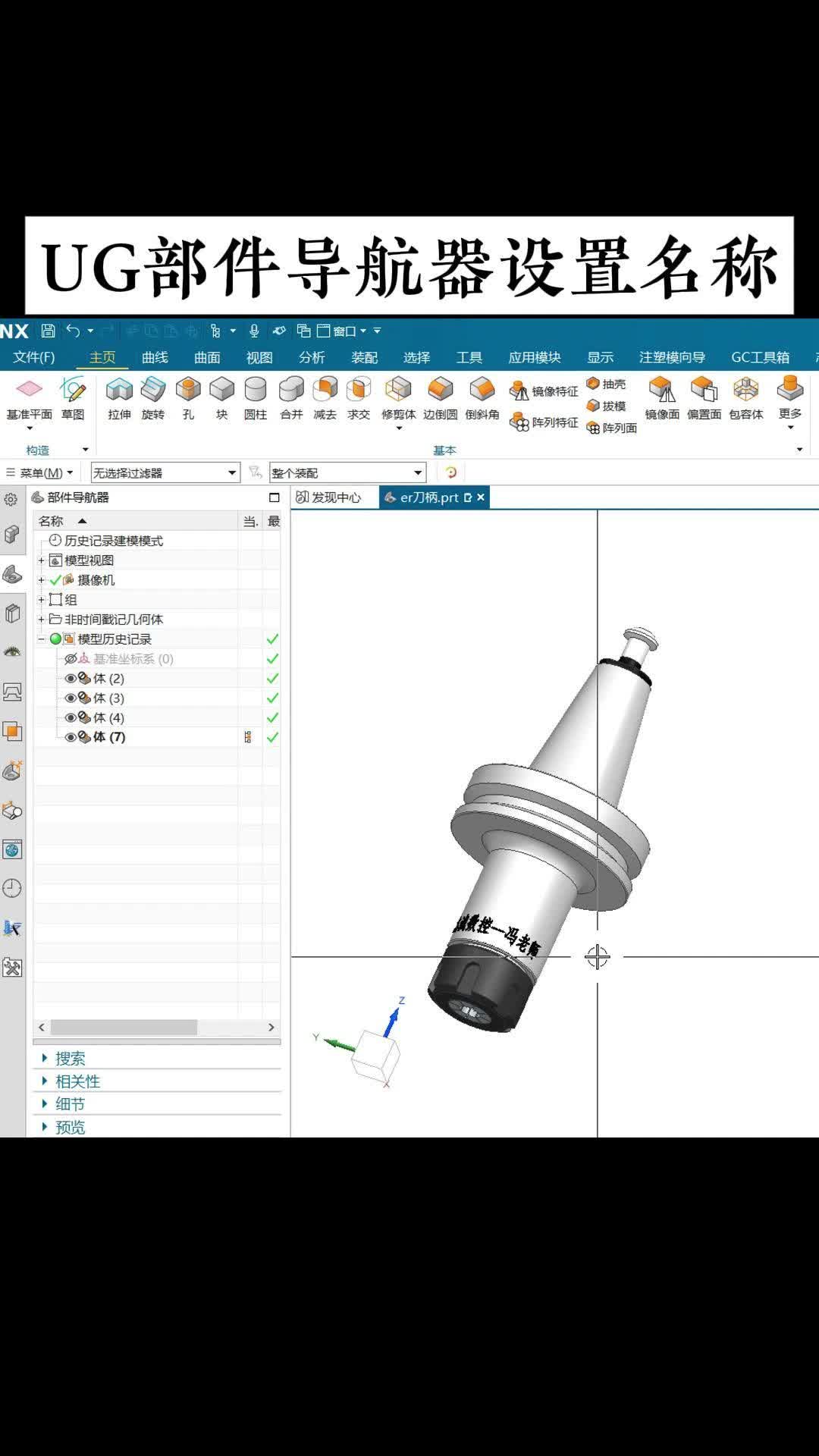
Task: Open the 草图 (Sketch) tool
Action: (73, 397)
